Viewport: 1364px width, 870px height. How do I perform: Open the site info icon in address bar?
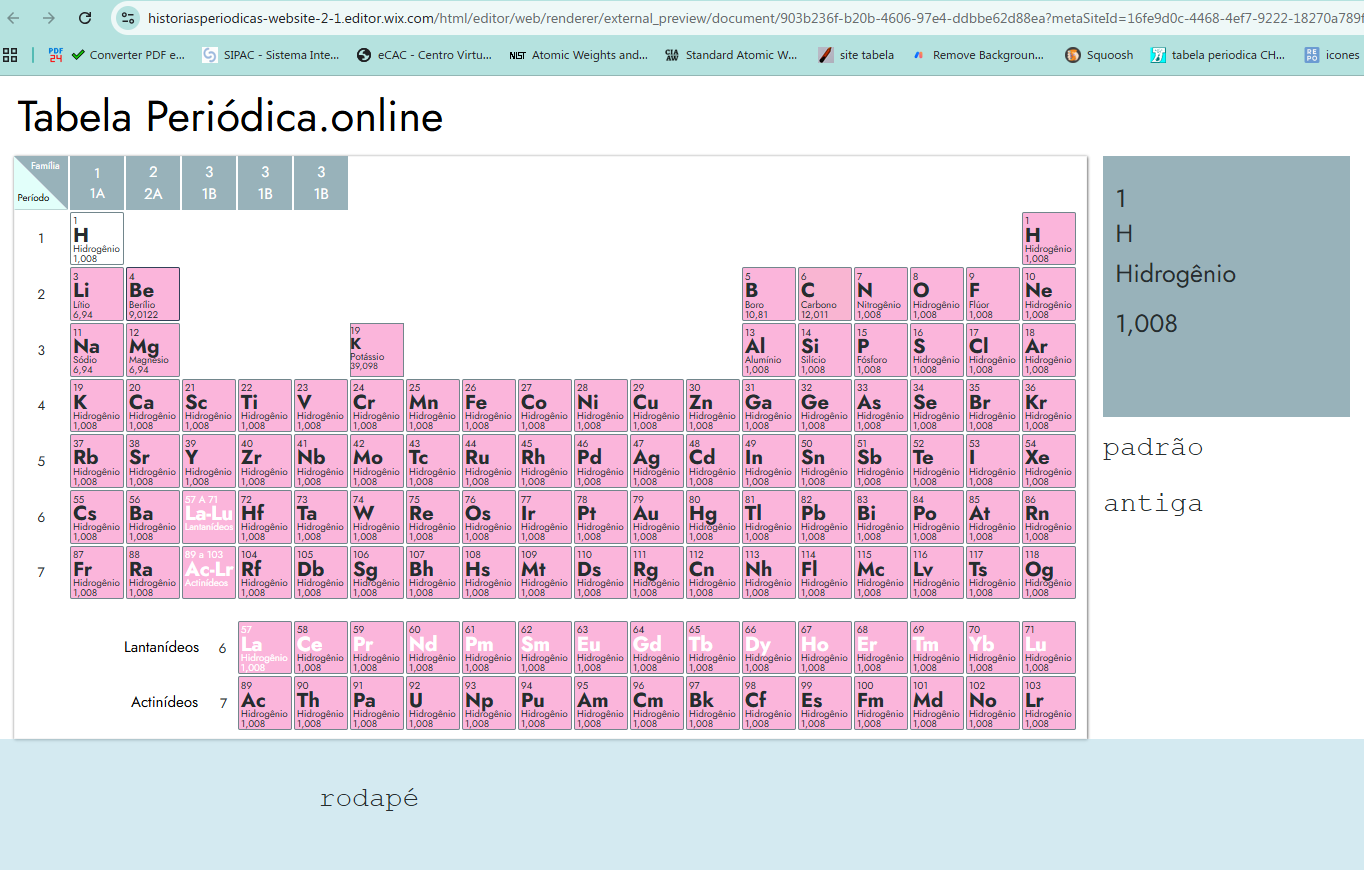127,18
